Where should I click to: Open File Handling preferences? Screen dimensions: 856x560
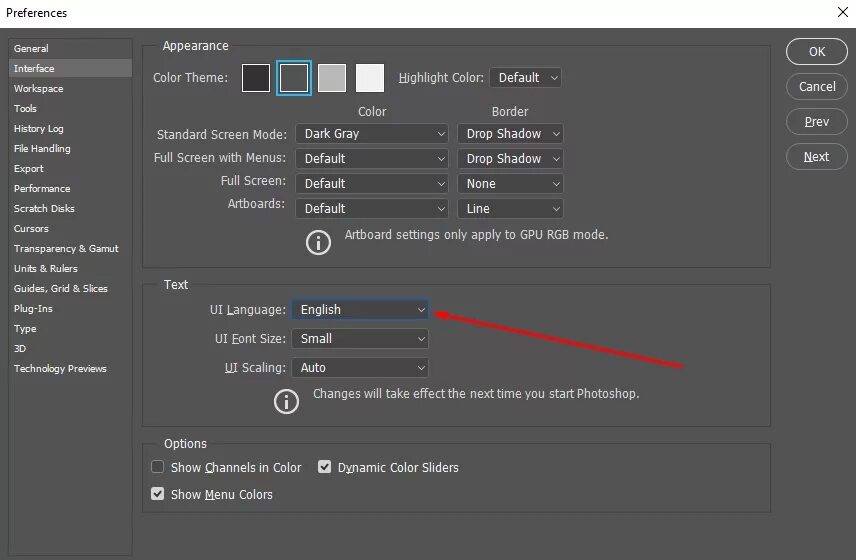[70, 148]
